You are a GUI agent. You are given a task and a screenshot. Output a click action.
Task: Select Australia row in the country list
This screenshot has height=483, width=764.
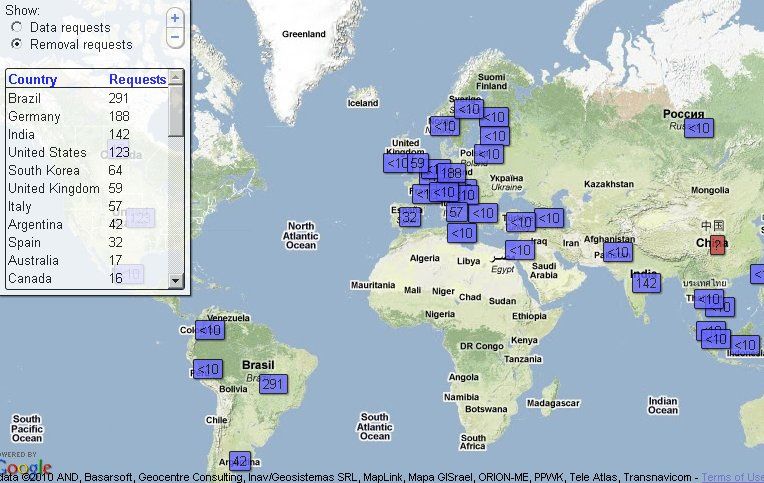click(x=87, y=261)
